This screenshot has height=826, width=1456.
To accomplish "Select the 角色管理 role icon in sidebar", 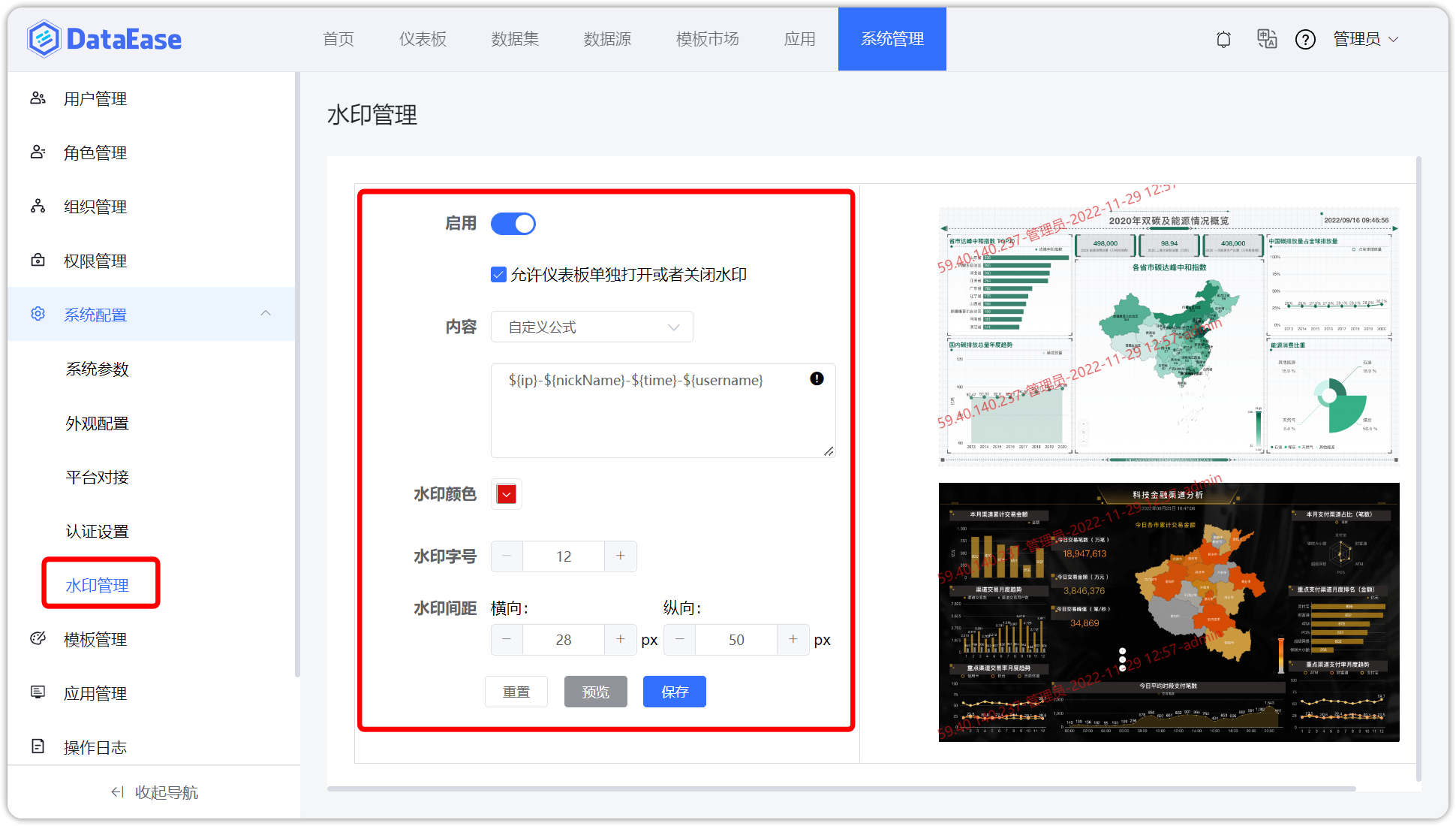I will 38,152.
